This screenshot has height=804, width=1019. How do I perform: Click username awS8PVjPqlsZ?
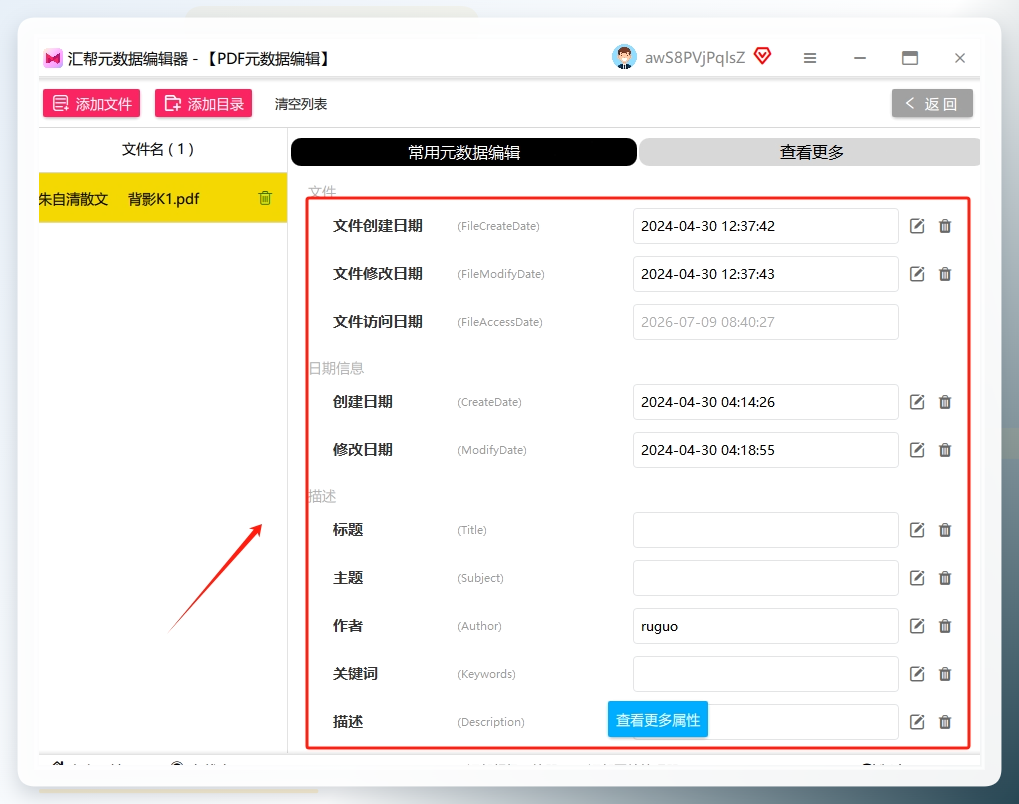[x=695, y=58]
